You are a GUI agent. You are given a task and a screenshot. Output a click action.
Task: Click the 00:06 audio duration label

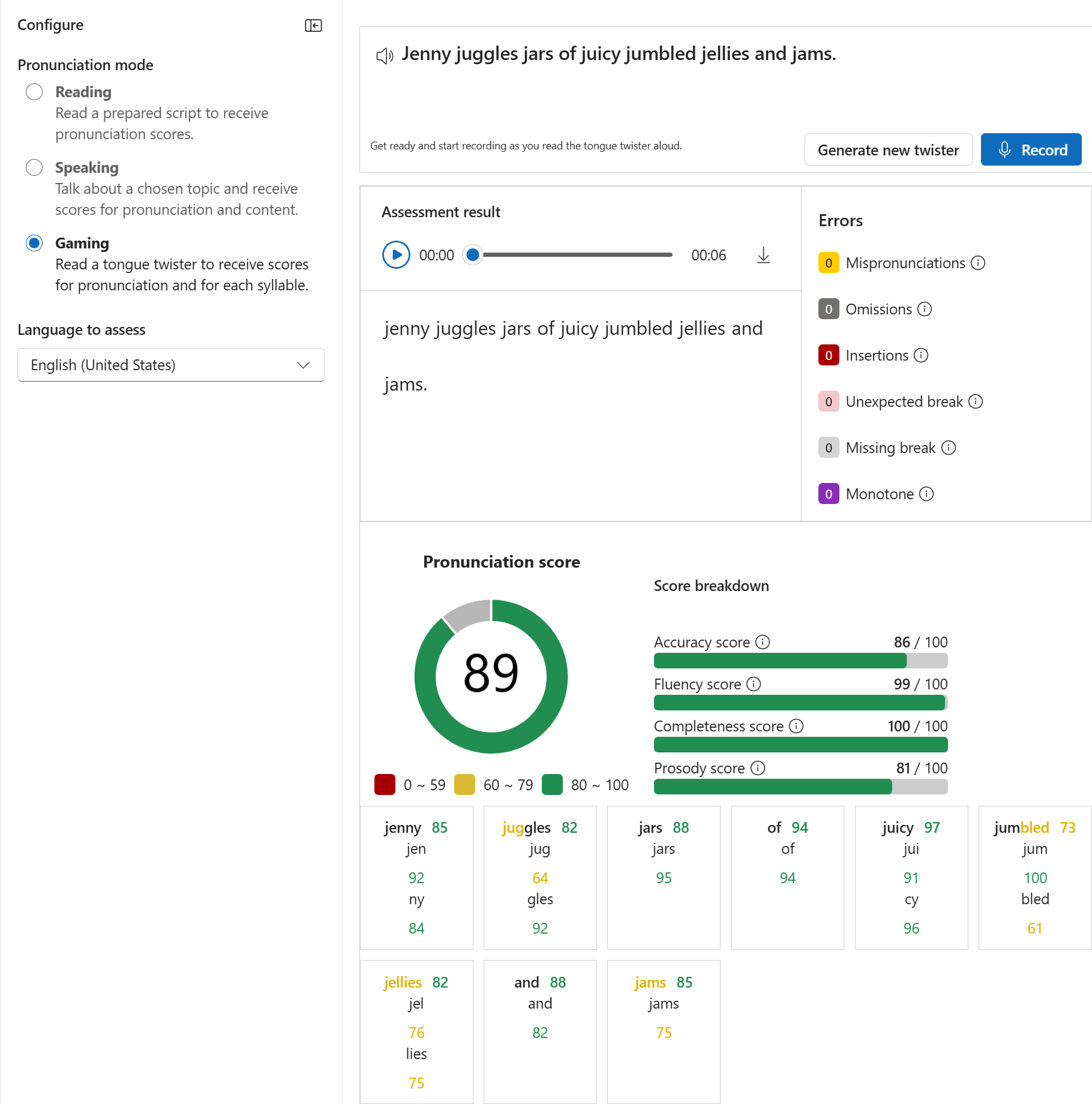coord(709,256)
